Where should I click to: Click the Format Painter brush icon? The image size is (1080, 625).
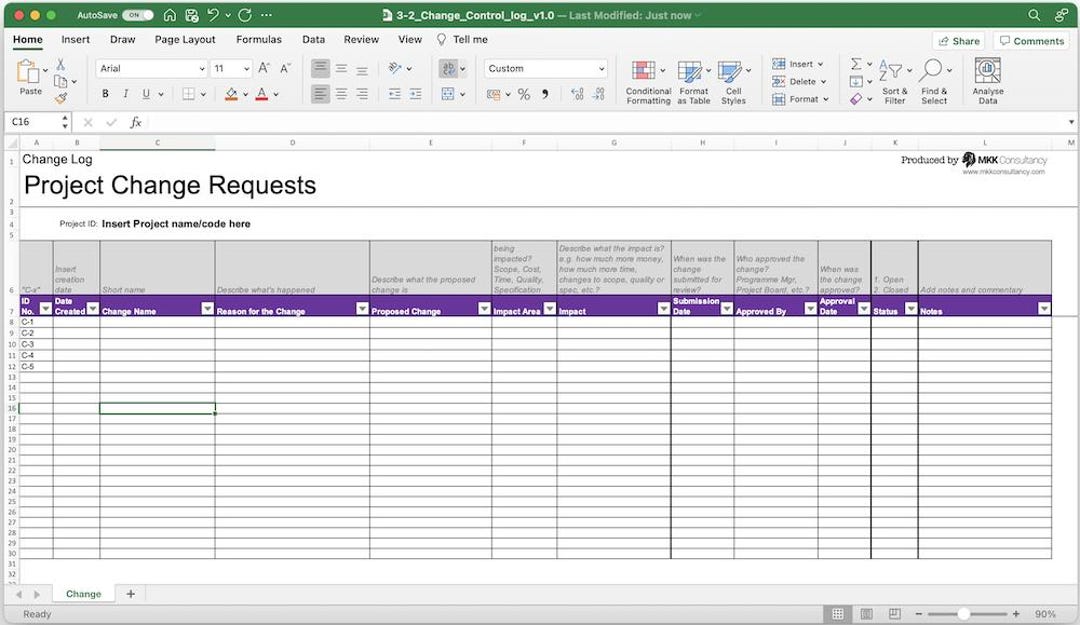[x=61, y=99]
